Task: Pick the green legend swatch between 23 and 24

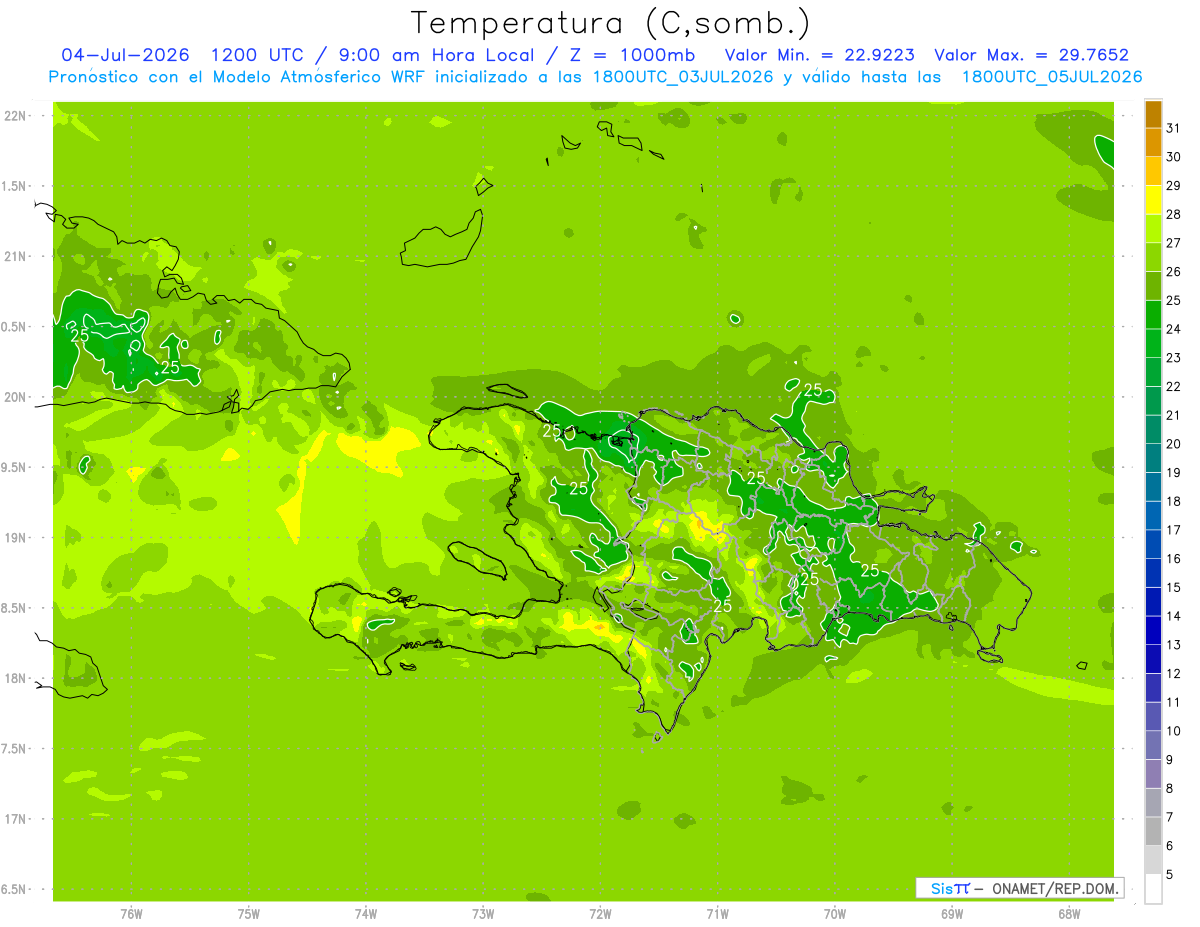Action: [x=1153, y=344]
